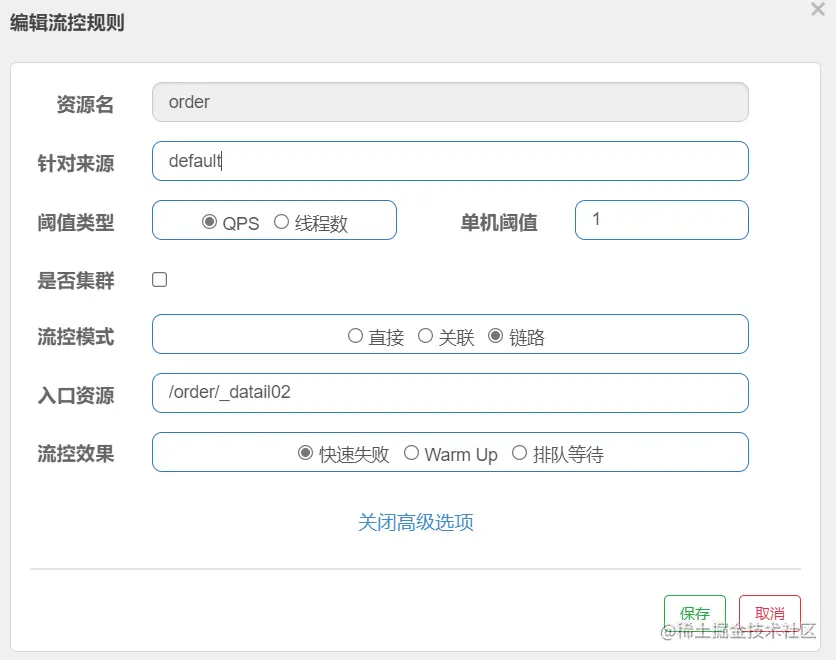Click the 阈值类型 label

[x=76, y=222]
